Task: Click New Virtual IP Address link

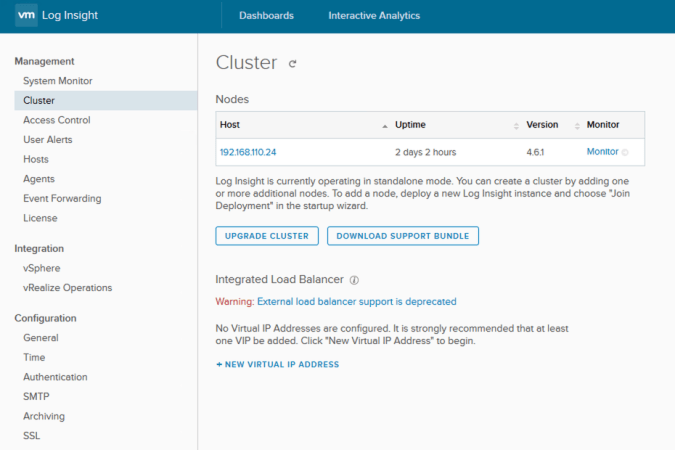Action: [x=282, y=364]
